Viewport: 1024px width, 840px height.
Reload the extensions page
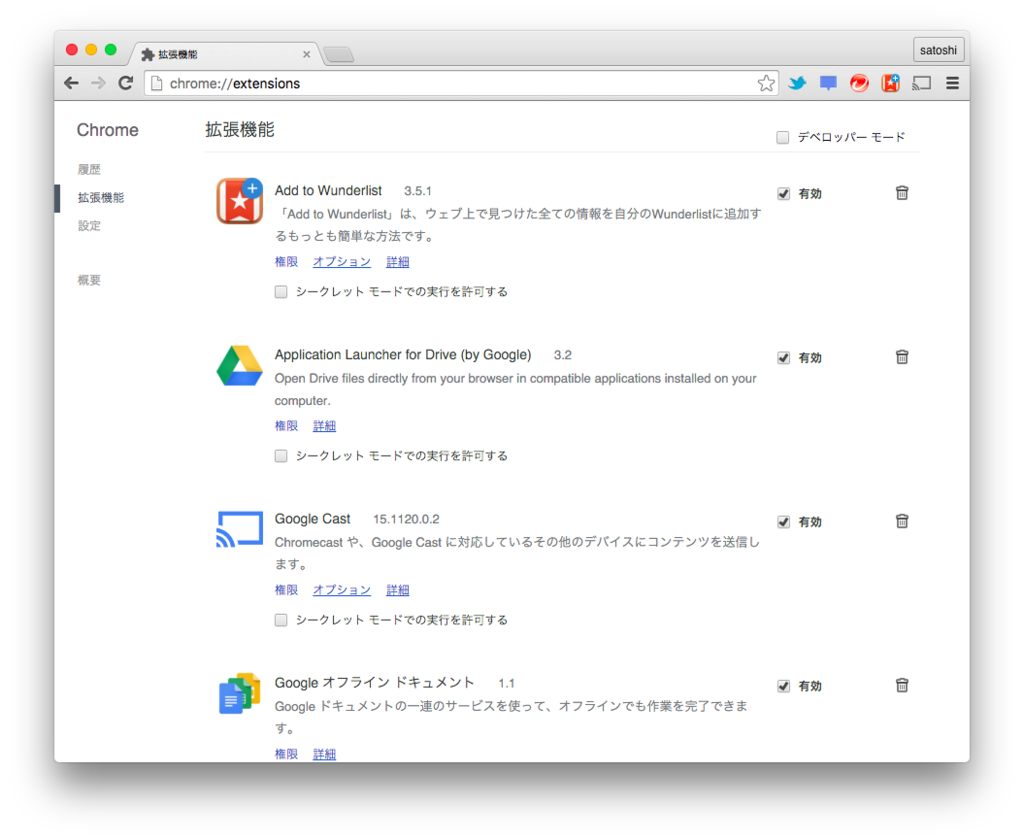pyautogui.click(x=125, y=83)
